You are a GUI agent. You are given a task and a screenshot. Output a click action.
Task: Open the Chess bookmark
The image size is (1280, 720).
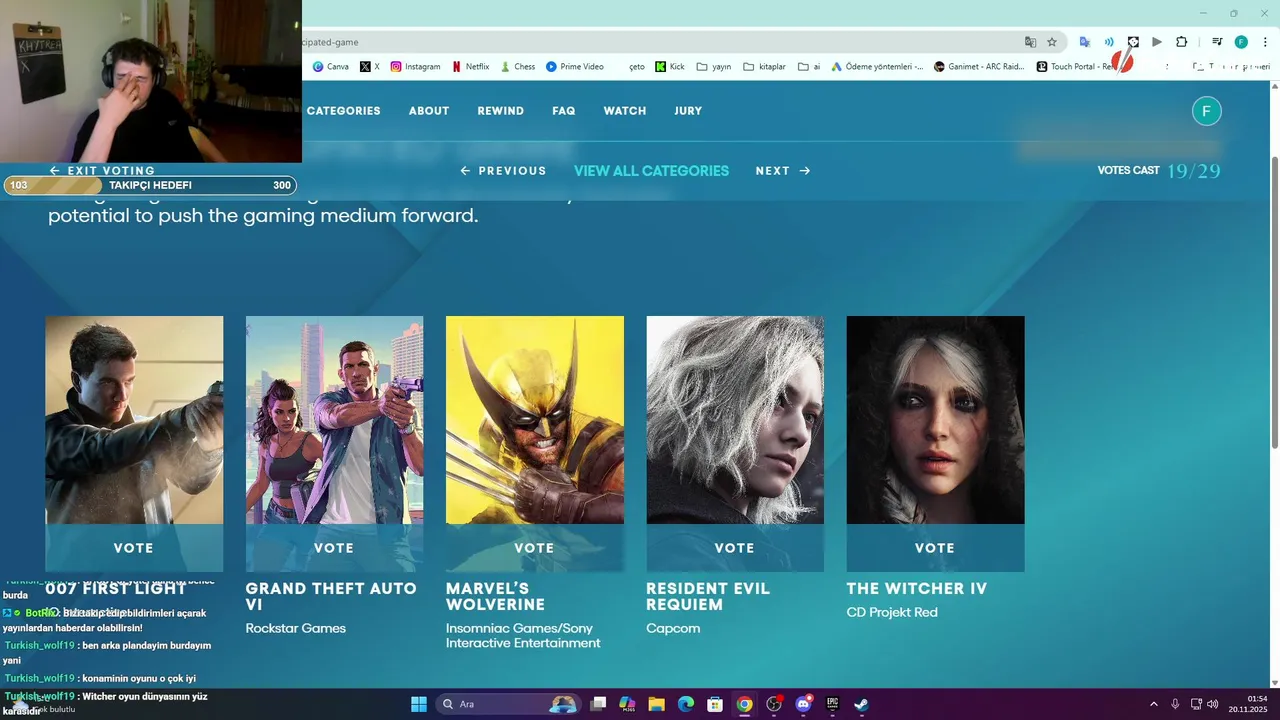click(517, 67)
